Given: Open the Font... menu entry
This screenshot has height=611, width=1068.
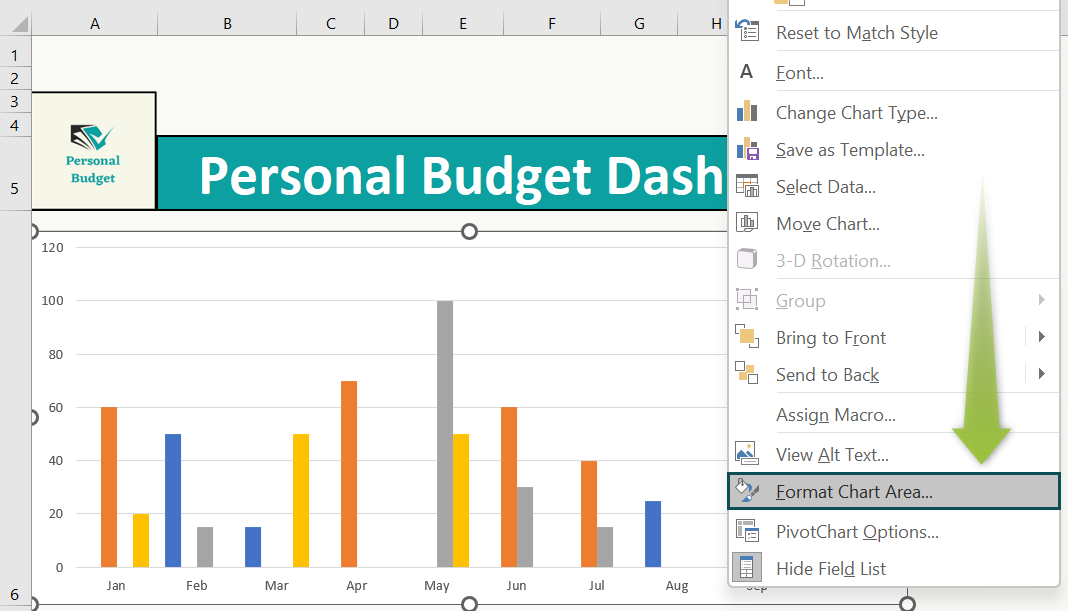Looking at the screenshot, I should 800,73.
